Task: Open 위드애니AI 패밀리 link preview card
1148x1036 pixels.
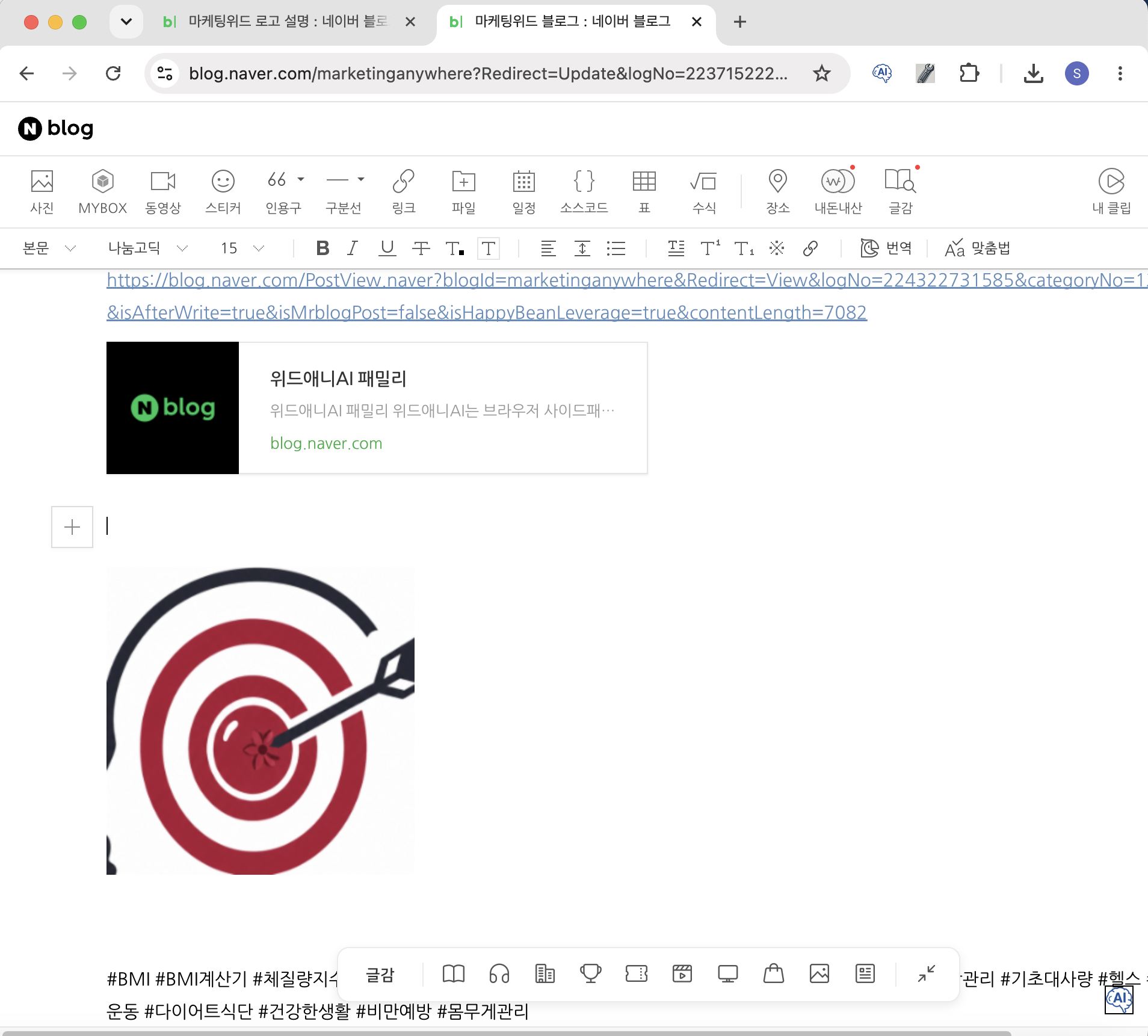Action: [377, 408]
